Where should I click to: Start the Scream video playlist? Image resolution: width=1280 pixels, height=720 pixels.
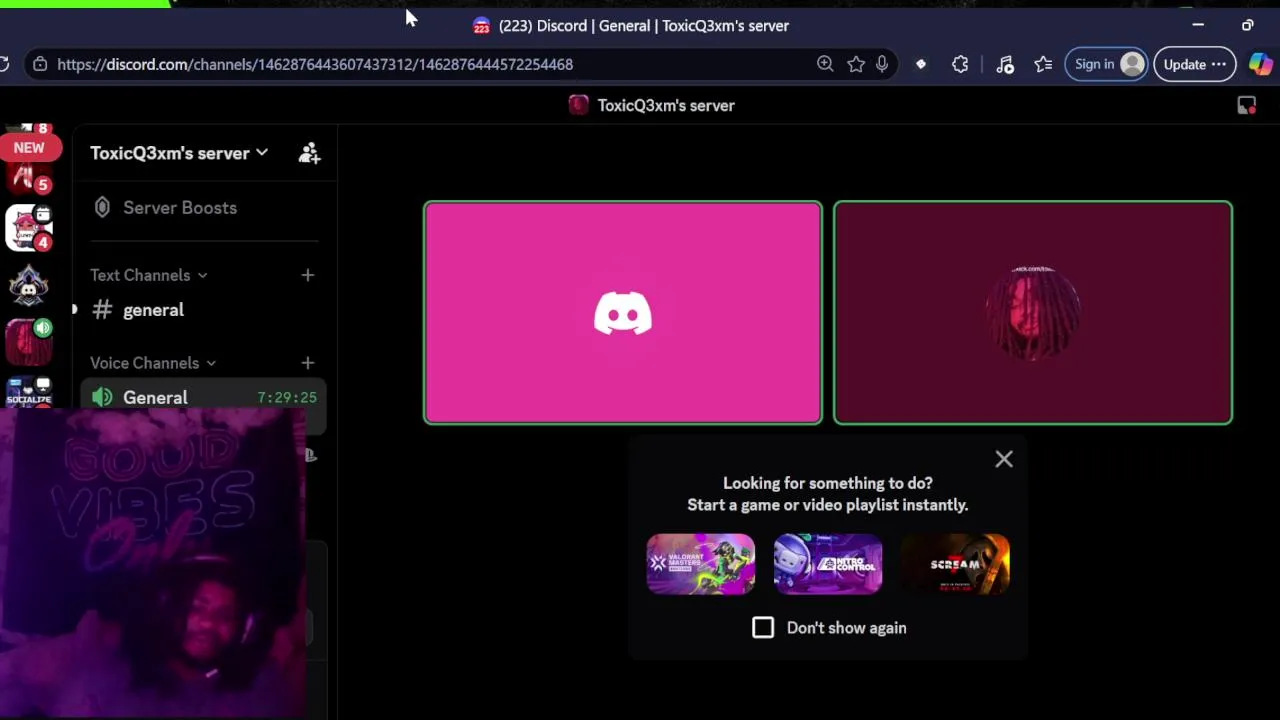coord(955,564)
